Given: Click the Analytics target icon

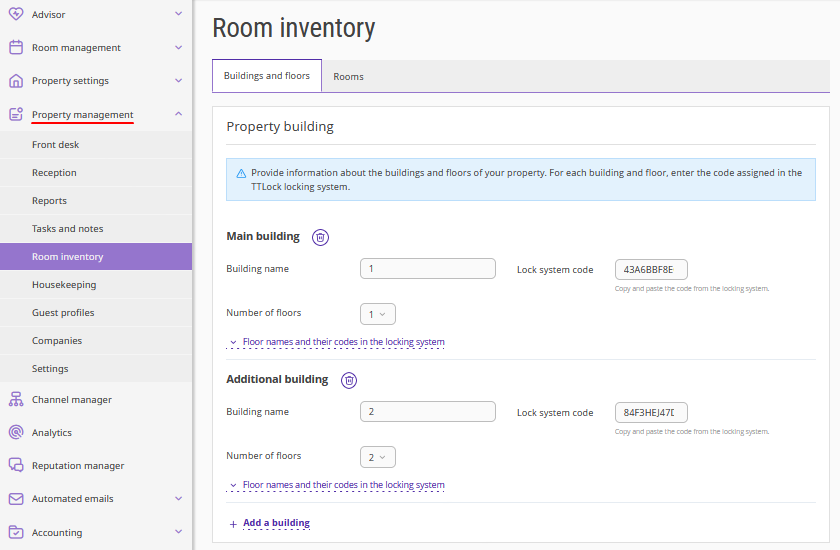Looking at the screenshot, I should click(16, 432).
